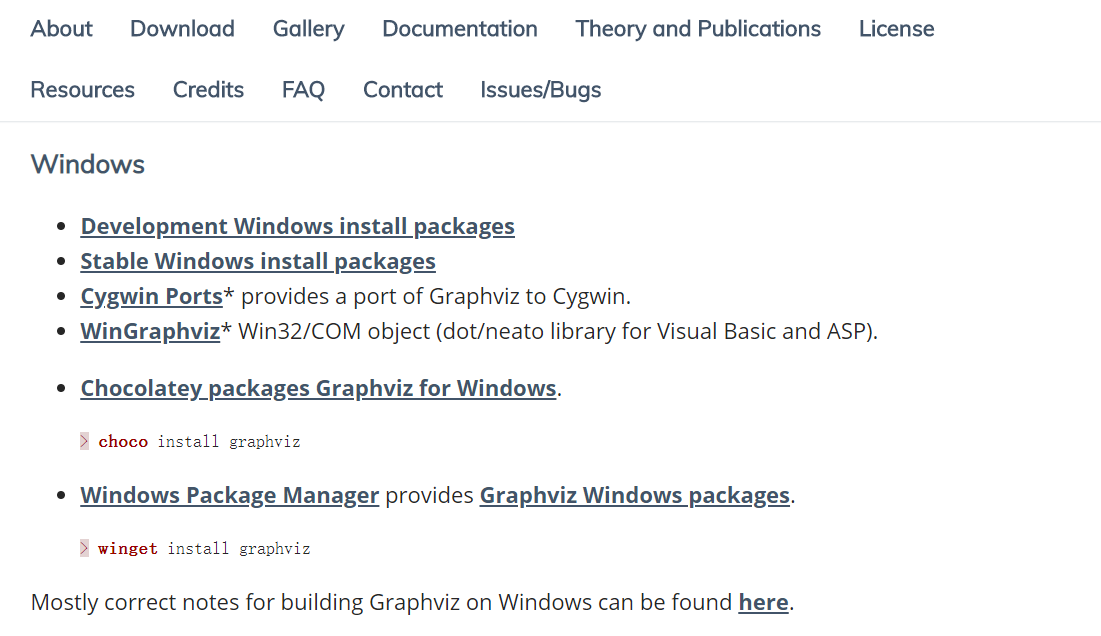Open the Download page
1101x636 pixels.
pyautogui.click(x=182, y=29)
